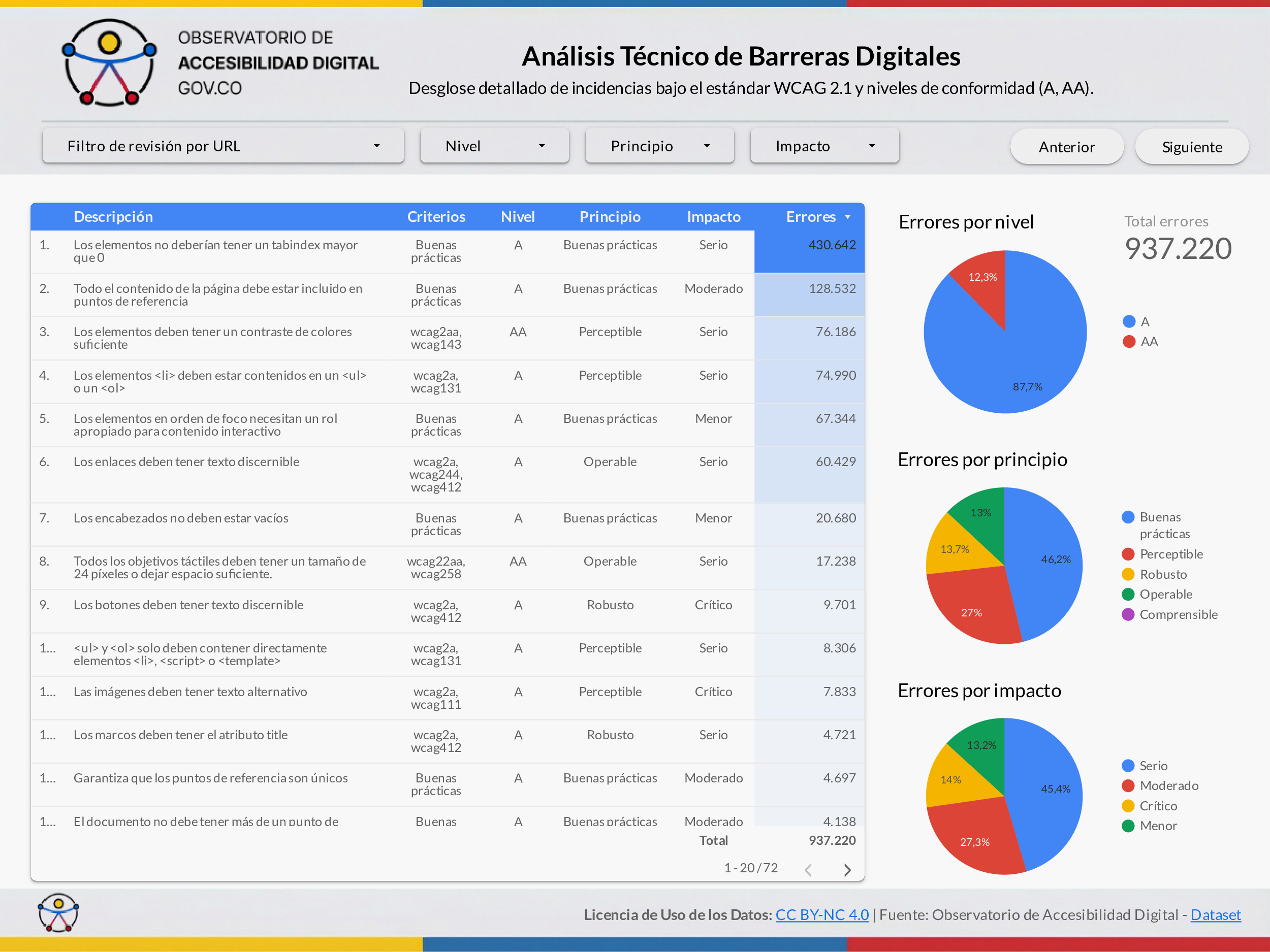This screenshot has height=952, width=1270.
Task: Click the red Perceptible legend dot
Action: coord(1128,554)
